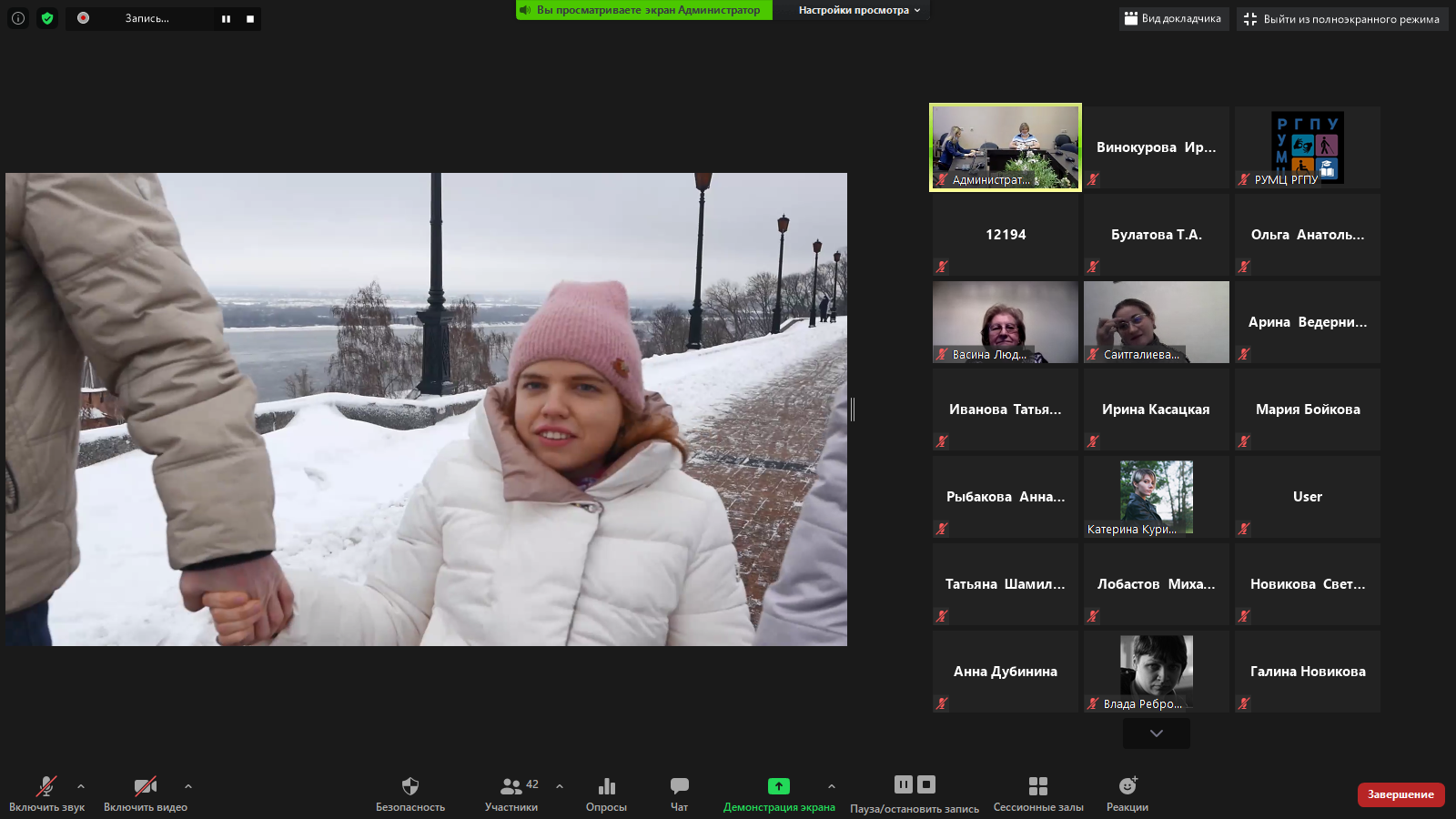
Task: Expand video options arrow beside camera
Action: (188, 786)
